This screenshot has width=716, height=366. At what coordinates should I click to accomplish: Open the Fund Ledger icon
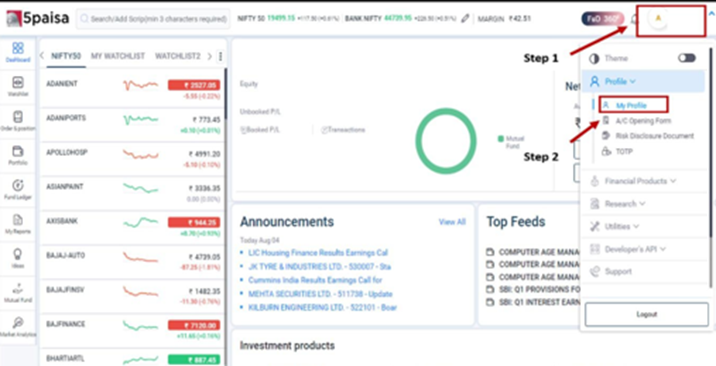tap(17, 189)
